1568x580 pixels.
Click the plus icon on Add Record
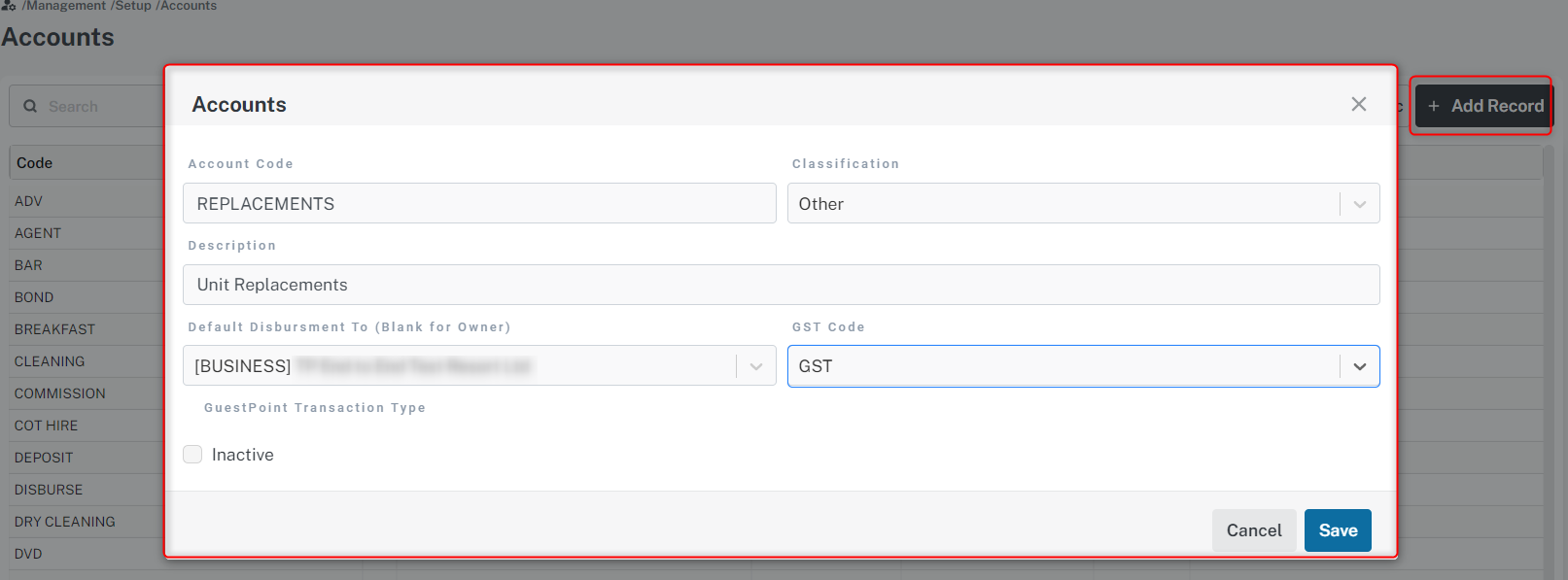1433,106
